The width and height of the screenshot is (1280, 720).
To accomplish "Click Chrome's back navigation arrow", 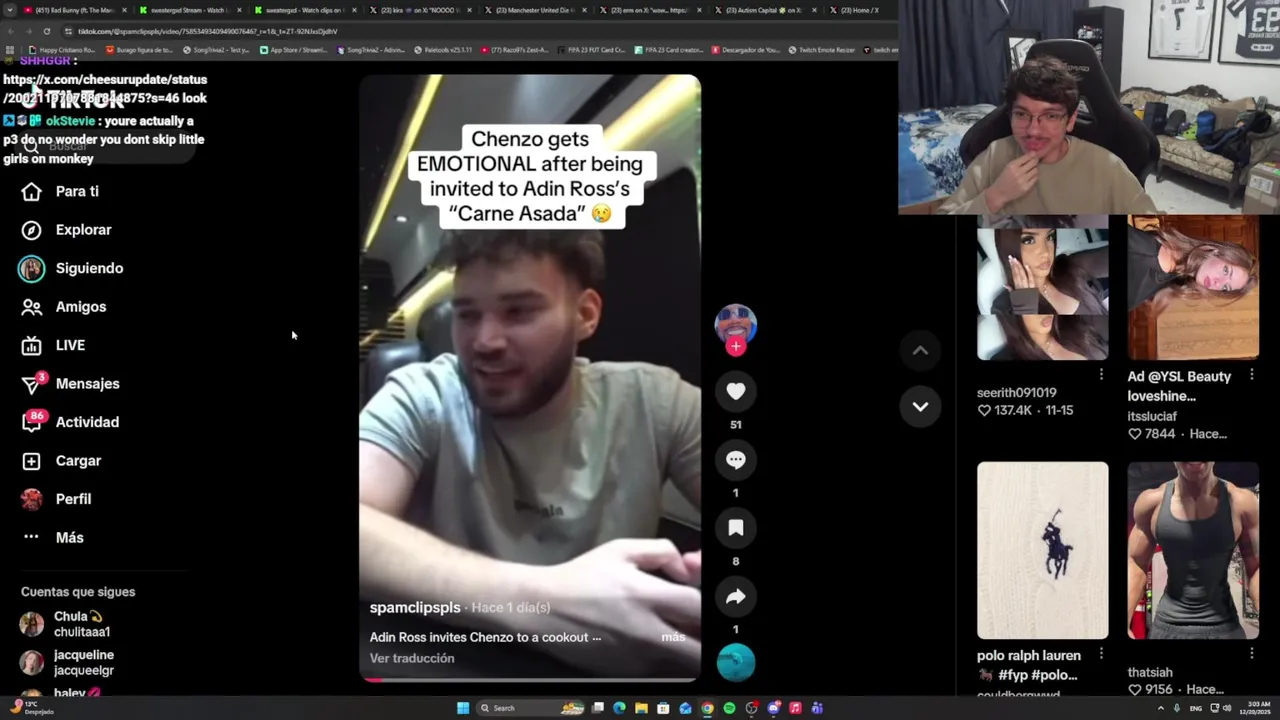I will point(11,31).
